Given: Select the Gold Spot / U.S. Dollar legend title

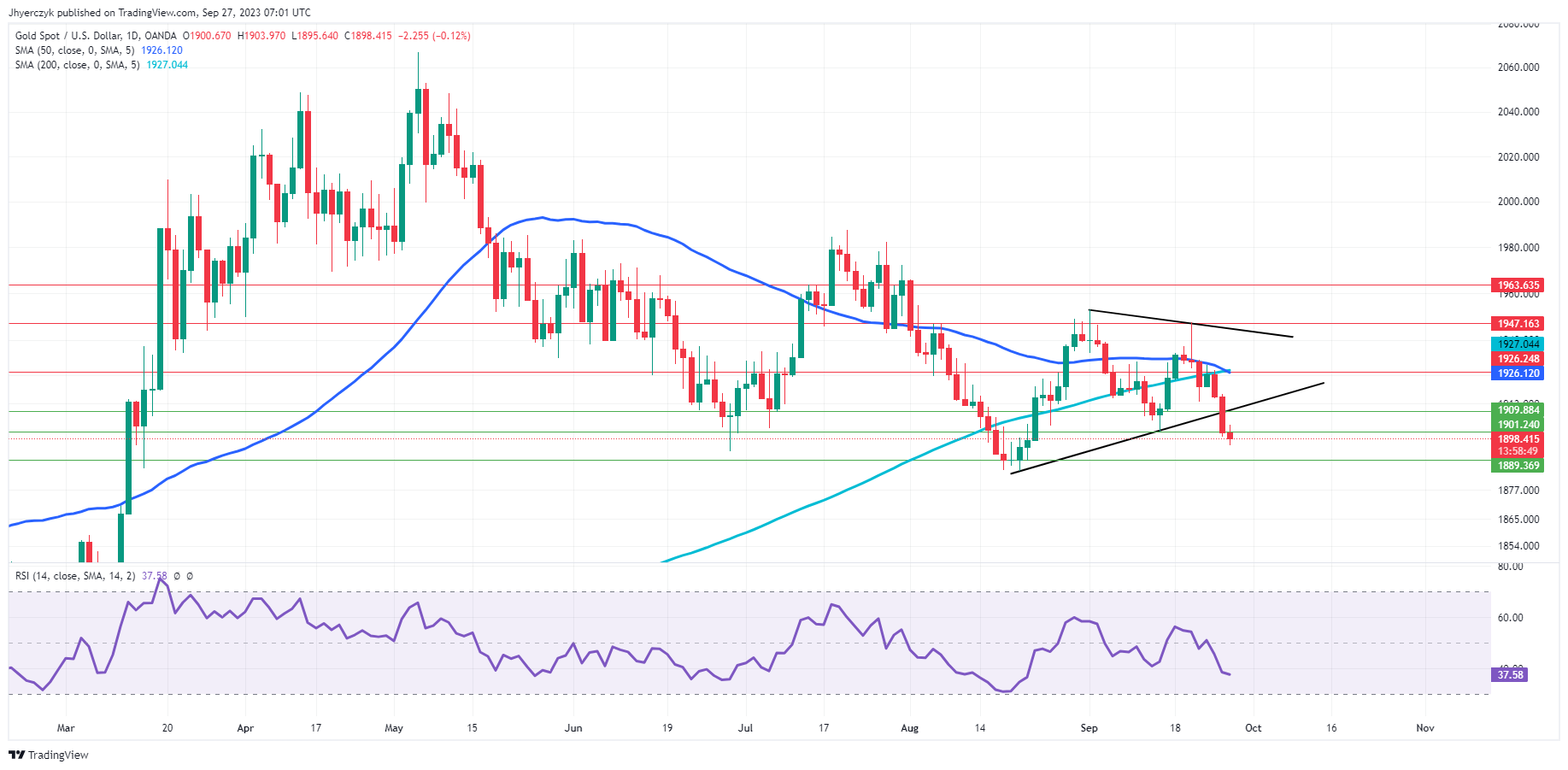Looking at the screenshot, I should coord(96,36).
